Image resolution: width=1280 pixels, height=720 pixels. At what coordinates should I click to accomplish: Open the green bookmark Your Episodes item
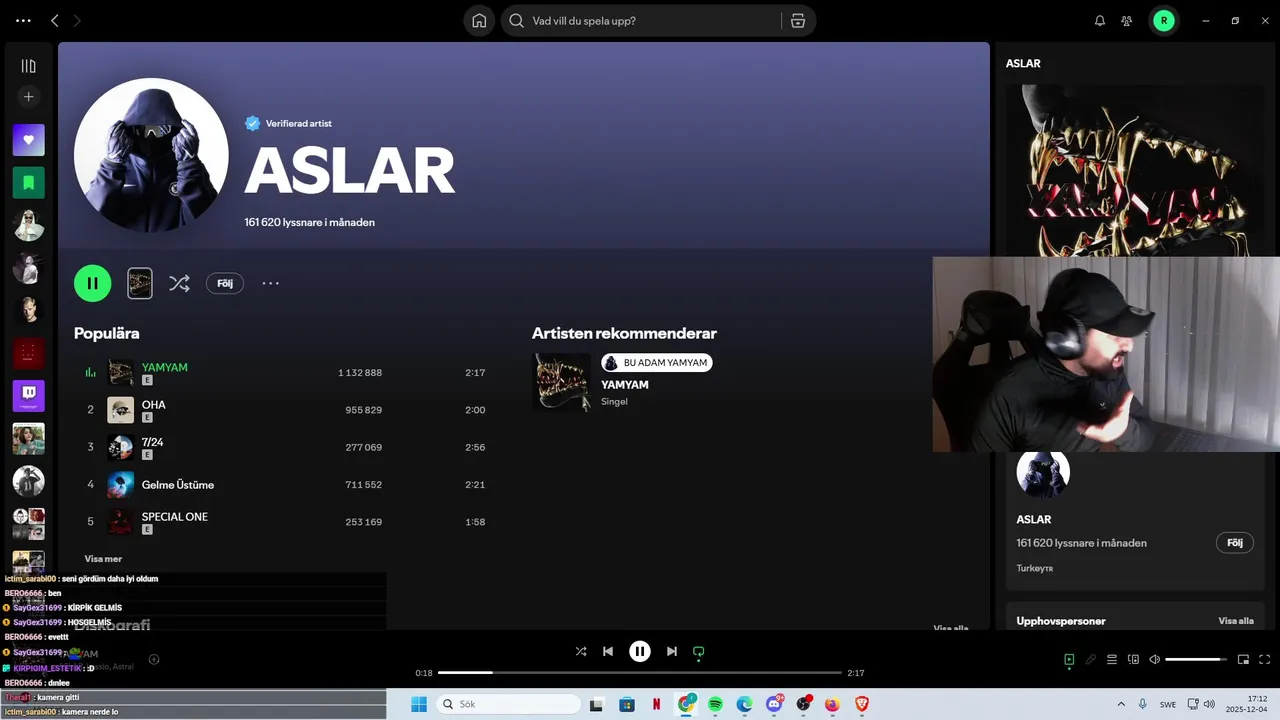(x=28, y=183)
